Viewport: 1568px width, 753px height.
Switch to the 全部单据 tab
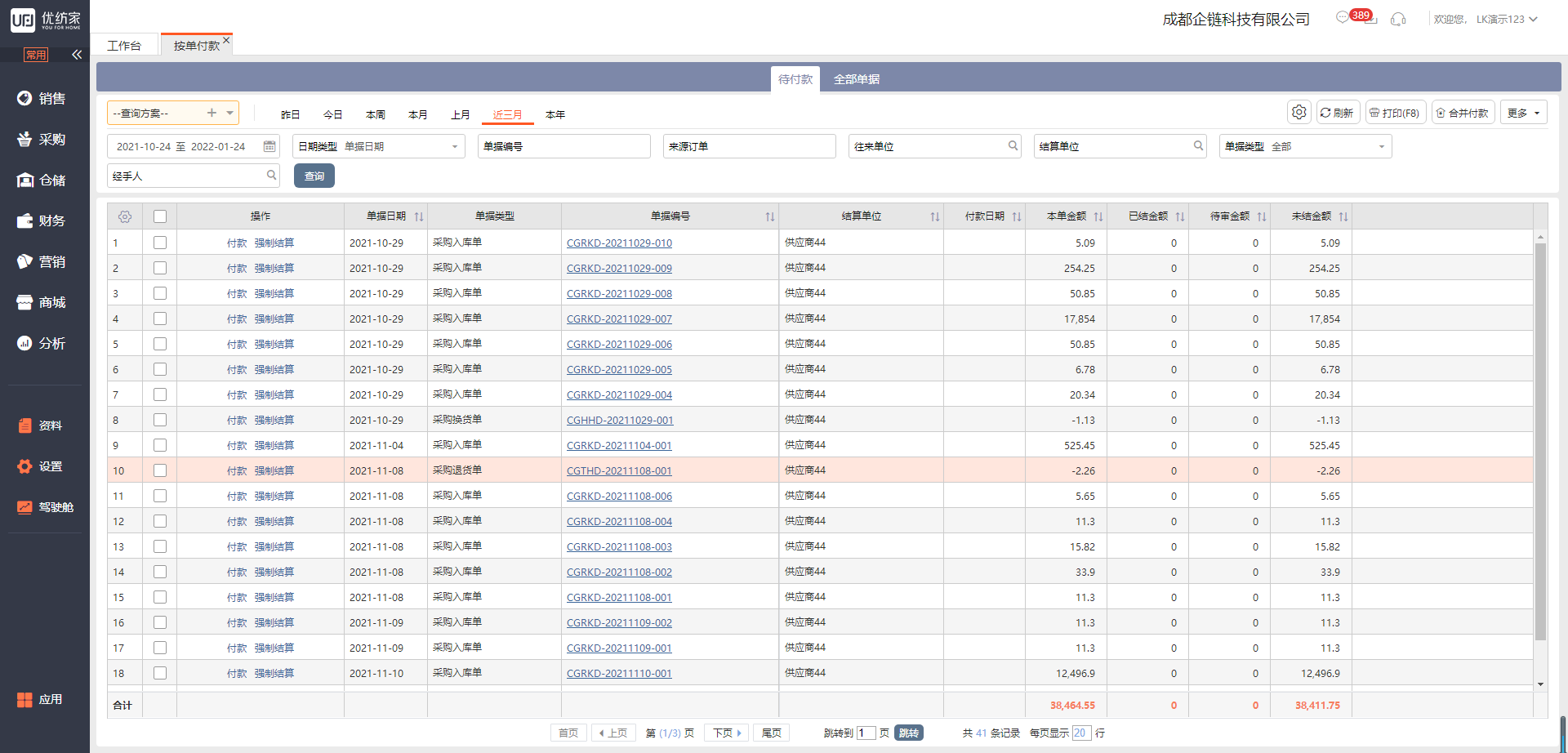[x=856, y=79]
